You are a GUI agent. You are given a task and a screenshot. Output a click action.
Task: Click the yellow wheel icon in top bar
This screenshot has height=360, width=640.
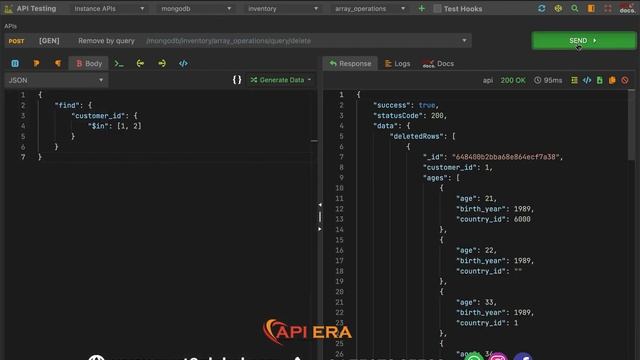pyautogui.click(x=558, y=8)
